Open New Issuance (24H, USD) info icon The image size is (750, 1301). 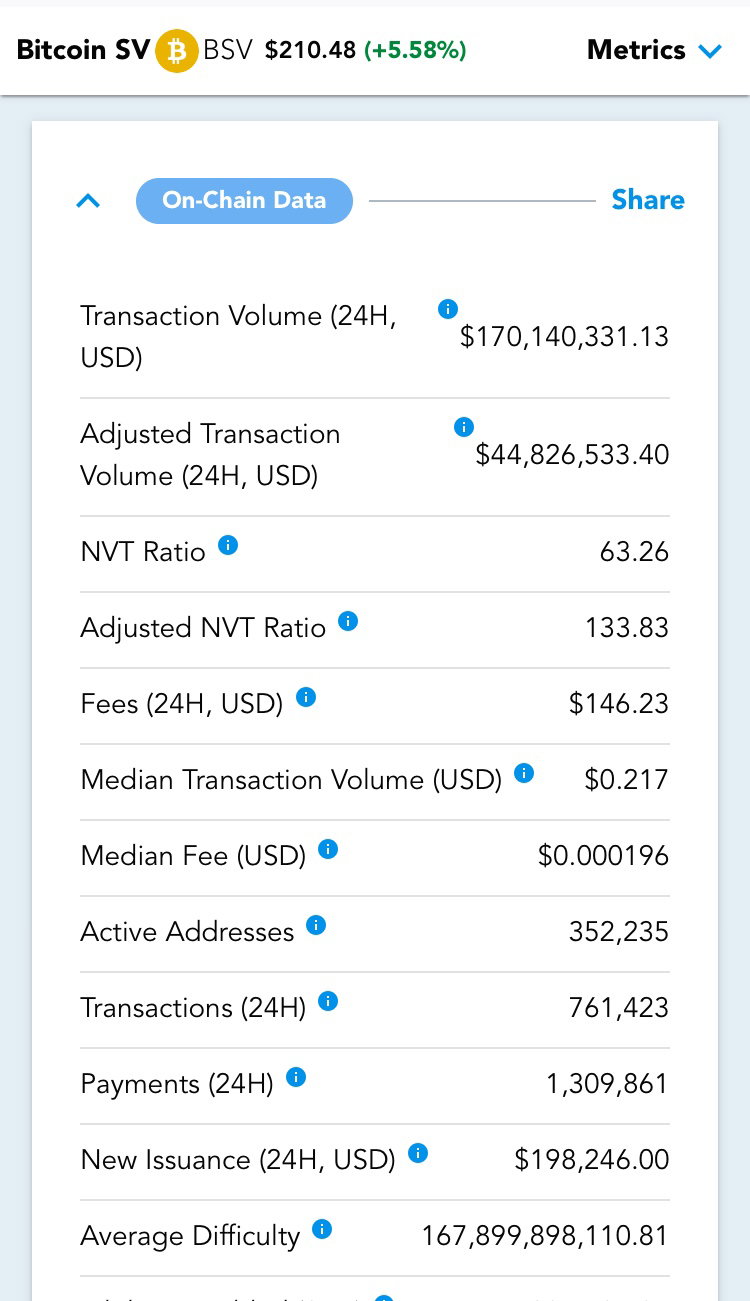tap(418, 1153)
